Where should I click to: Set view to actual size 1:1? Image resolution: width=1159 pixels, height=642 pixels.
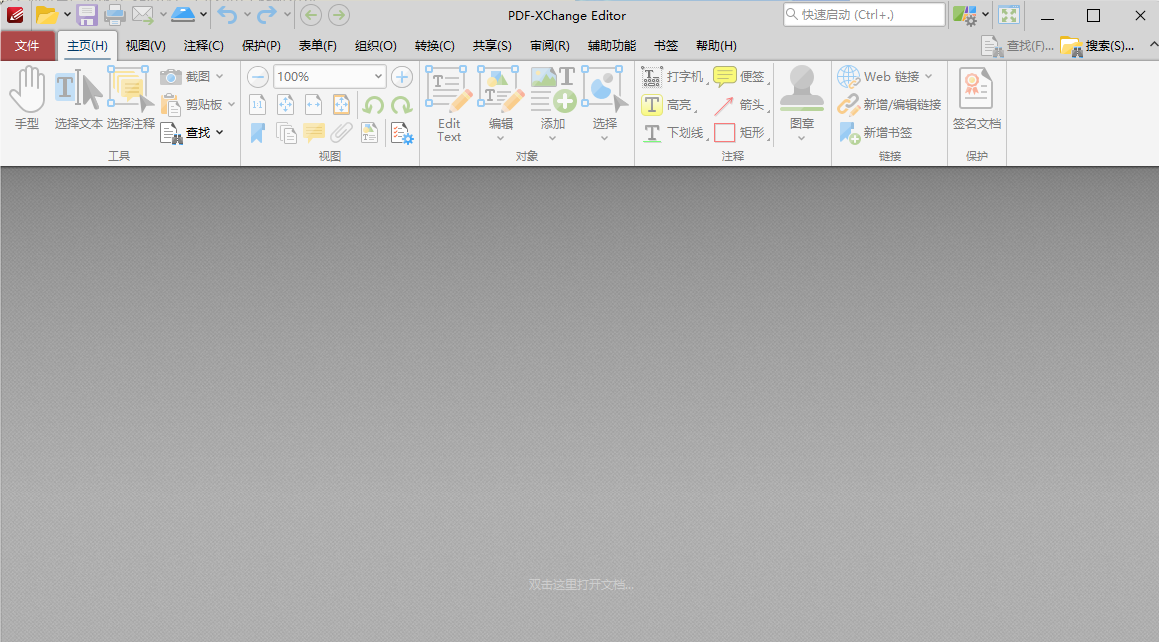click(x=257, y=105)
